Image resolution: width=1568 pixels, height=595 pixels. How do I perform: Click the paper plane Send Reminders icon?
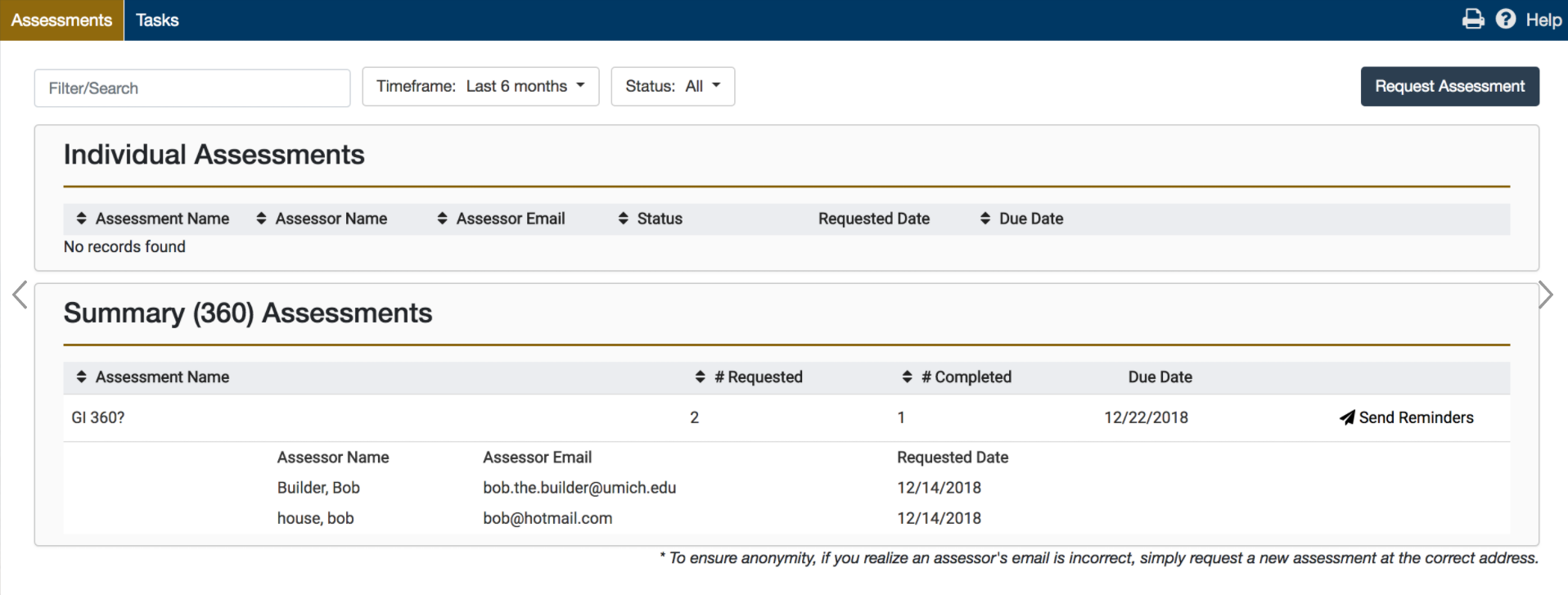(x=1347, y=417)
